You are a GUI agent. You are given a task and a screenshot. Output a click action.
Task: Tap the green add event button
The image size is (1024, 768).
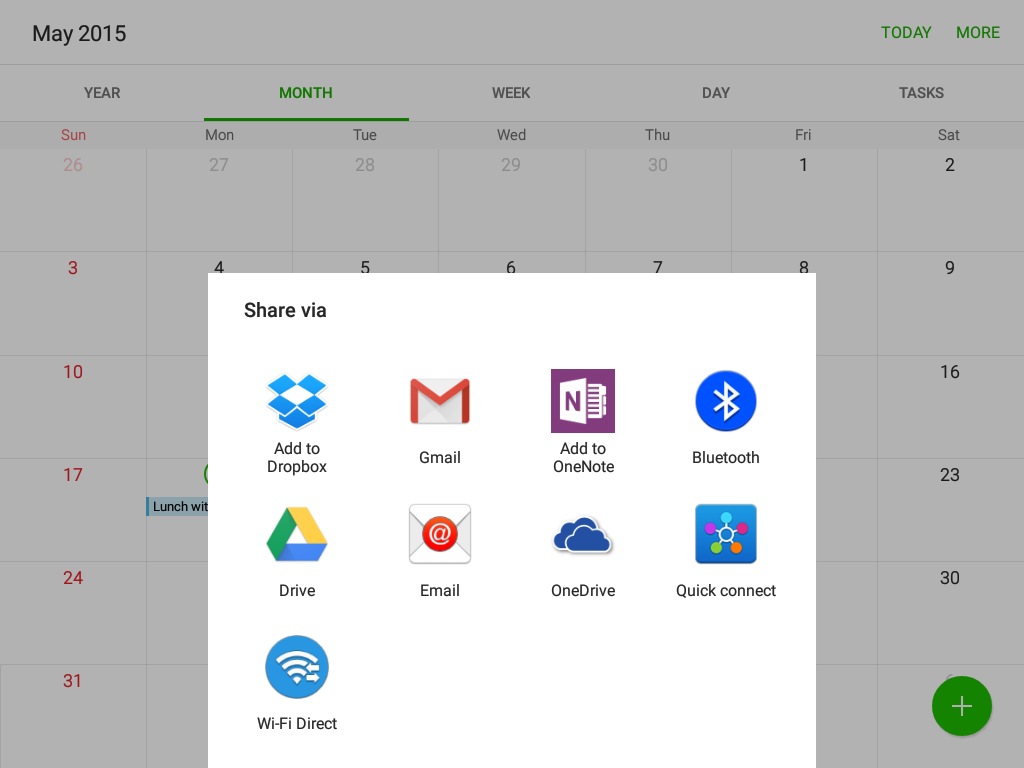961,706
